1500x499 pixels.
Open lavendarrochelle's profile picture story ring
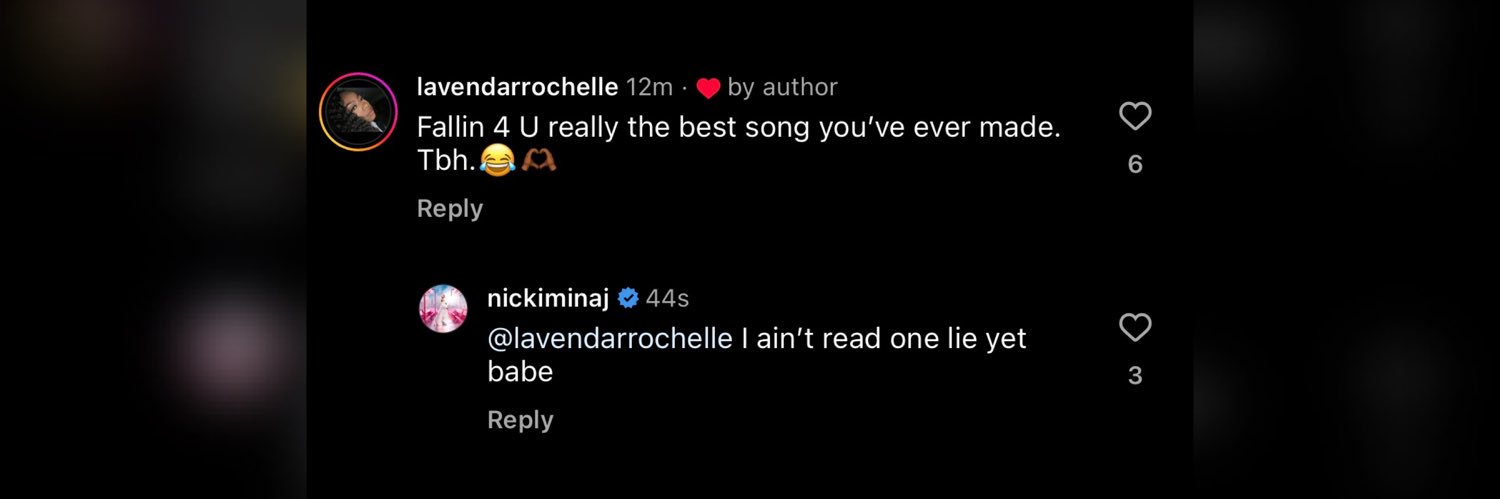pos(359,112)
